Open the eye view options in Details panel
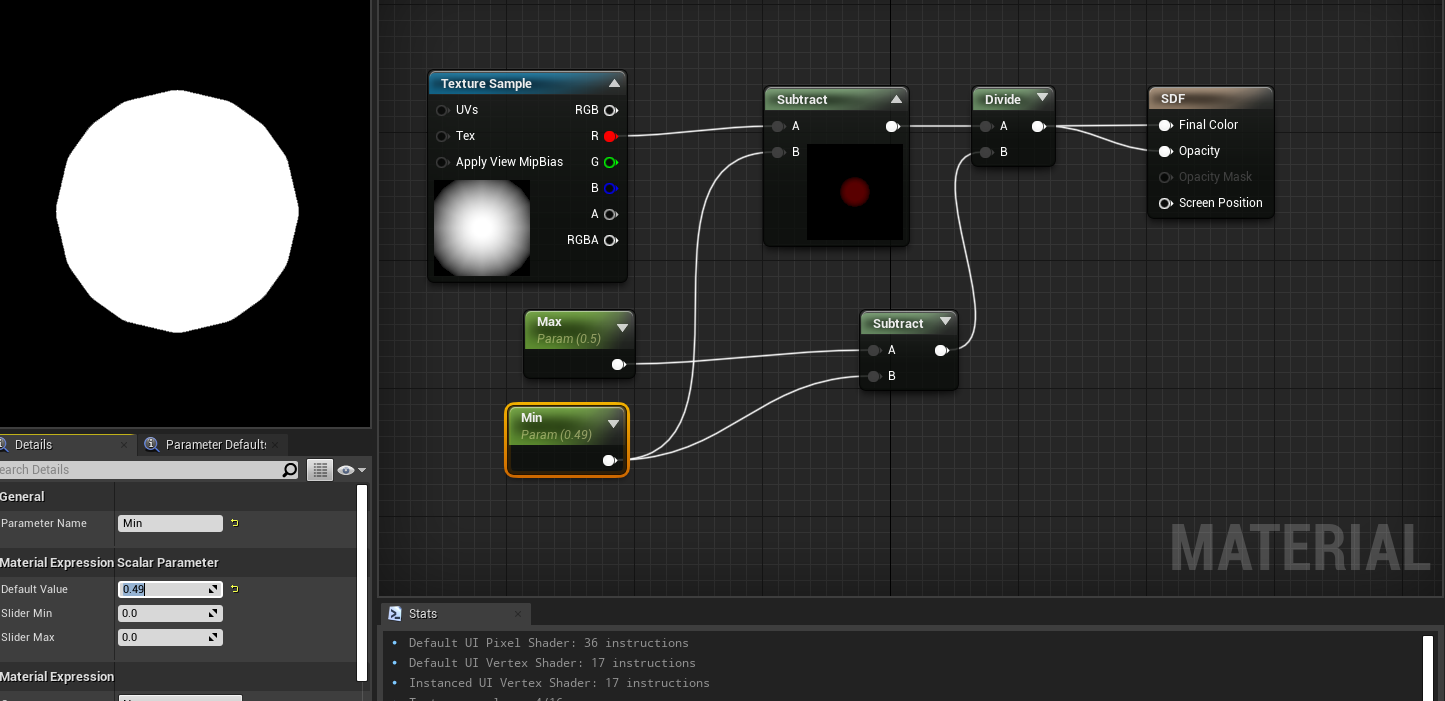 tap(351, 470)
